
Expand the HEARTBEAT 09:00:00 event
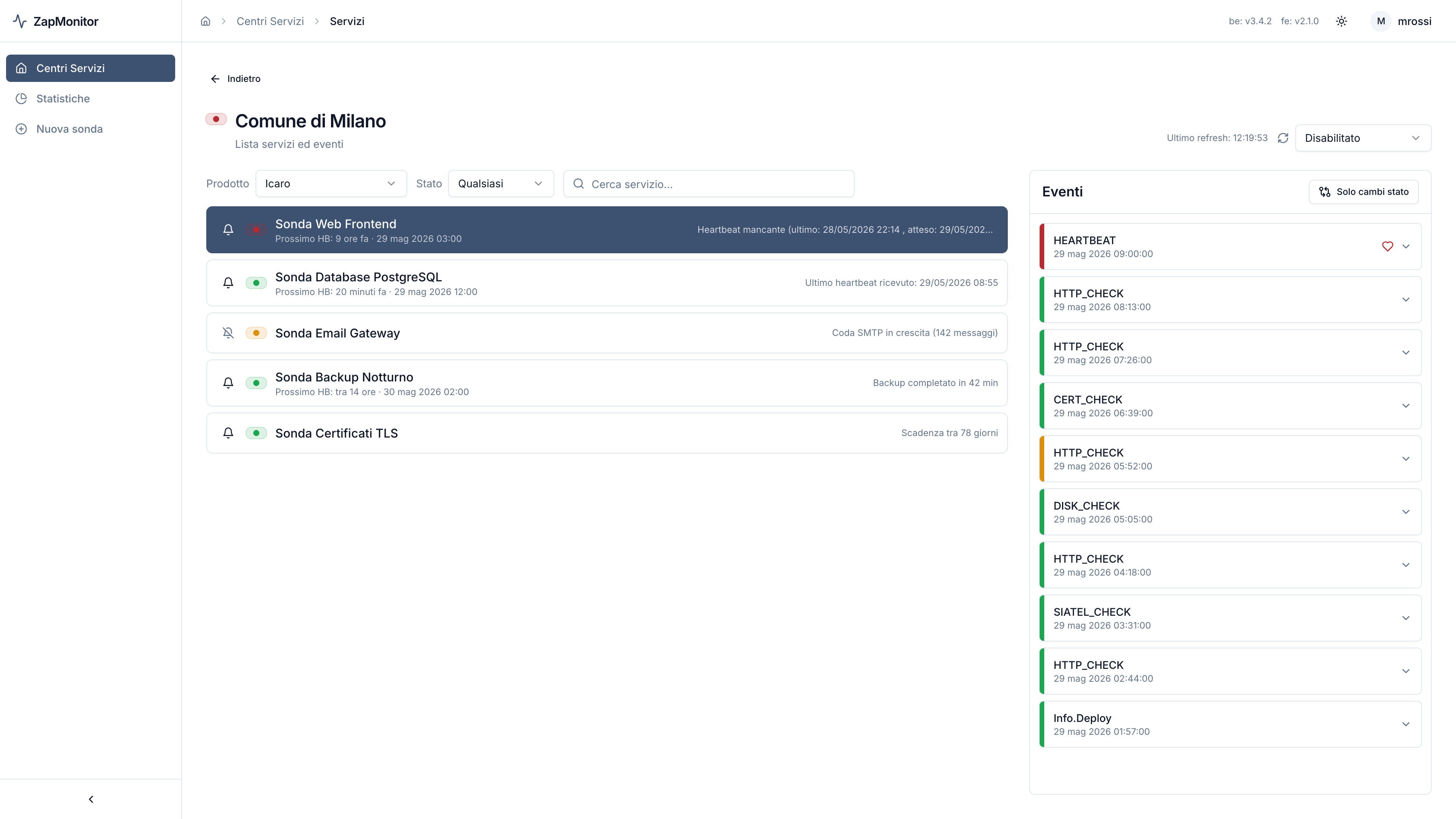[1406, 246]
